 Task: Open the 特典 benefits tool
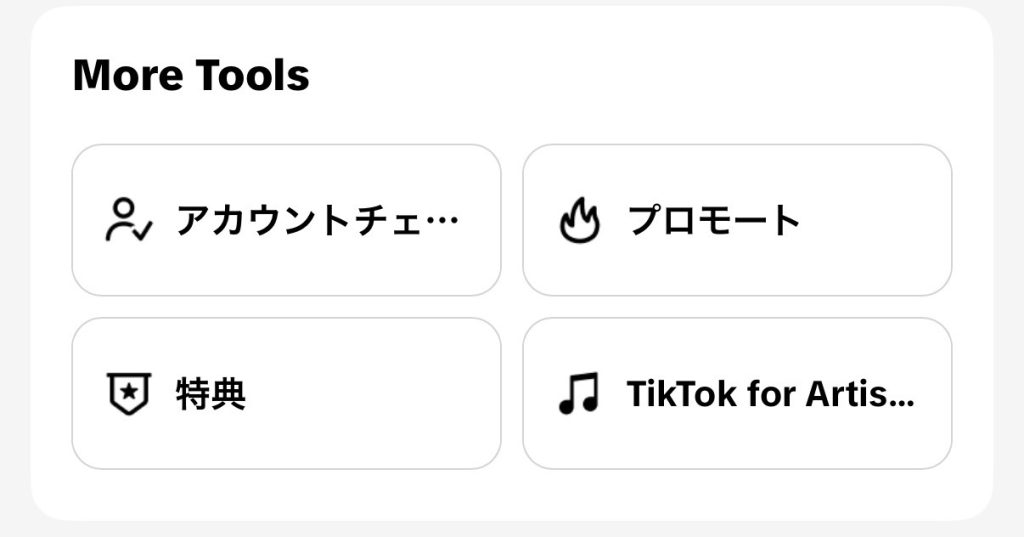tap(286, 394)
